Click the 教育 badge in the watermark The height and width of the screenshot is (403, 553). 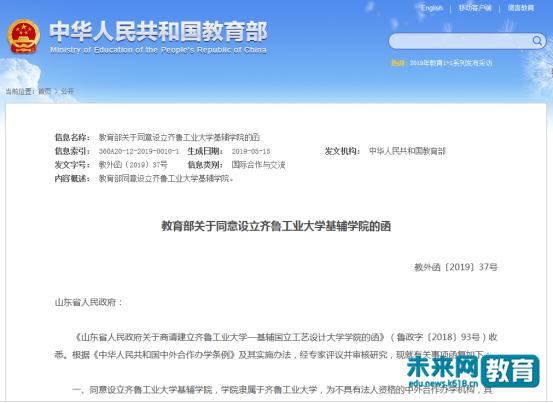coord(510,370)
